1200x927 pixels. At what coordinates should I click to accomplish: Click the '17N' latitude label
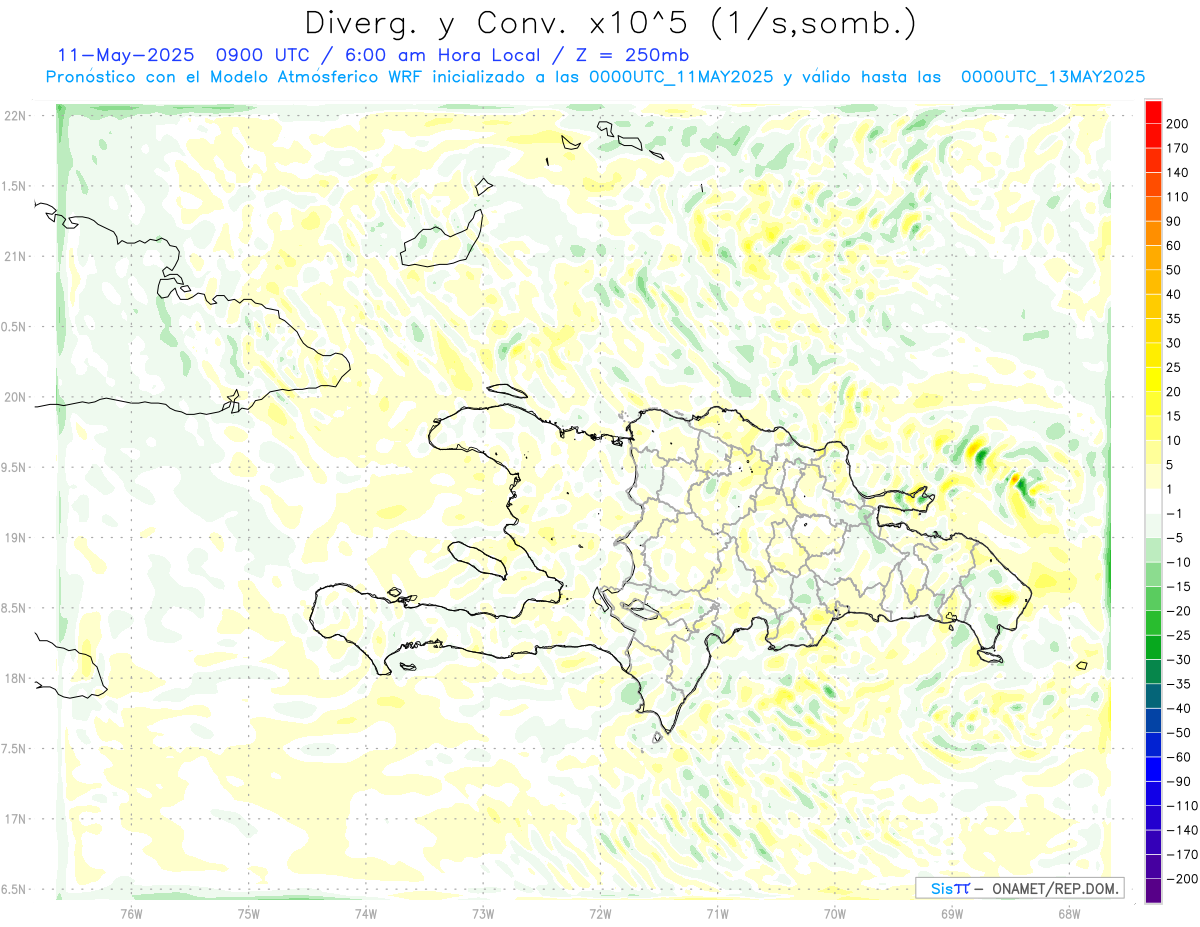(15, 819)
